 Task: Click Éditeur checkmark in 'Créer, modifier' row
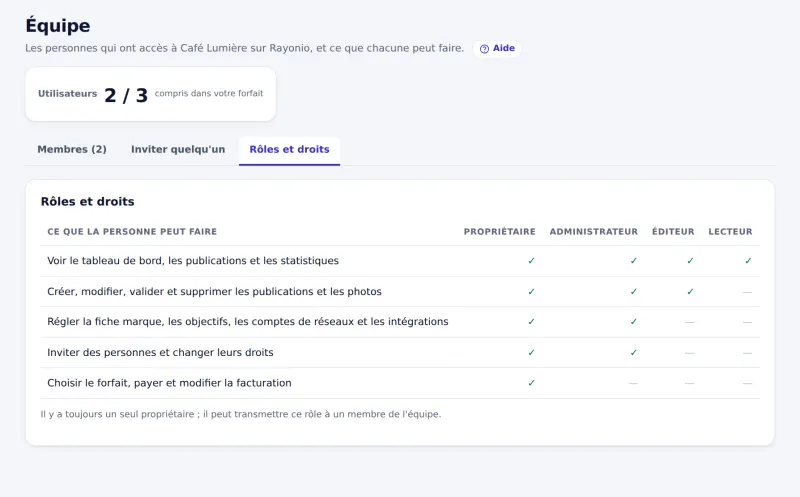coord(690,292)
